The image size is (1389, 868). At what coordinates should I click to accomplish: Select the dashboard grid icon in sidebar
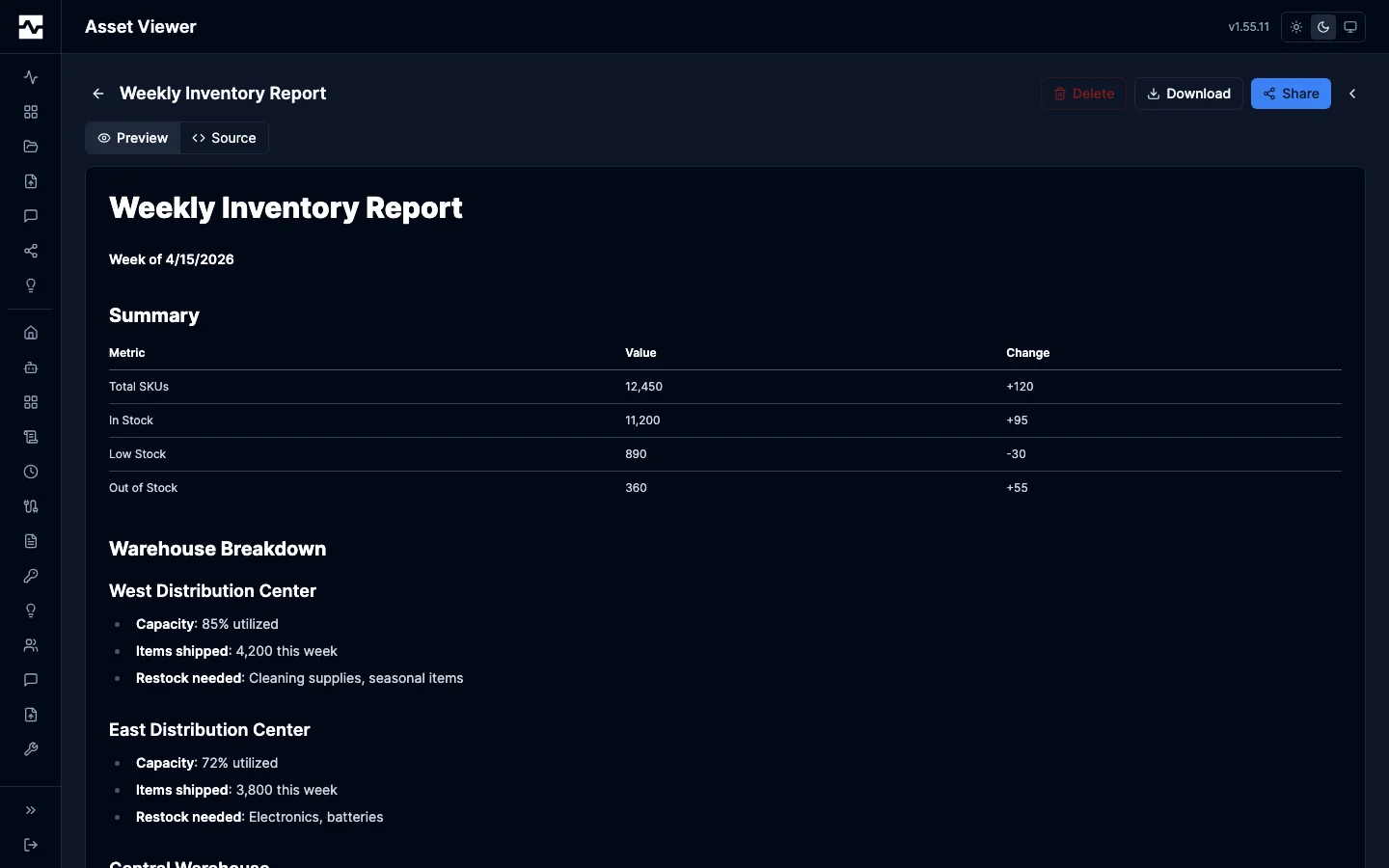coord(30,112)
